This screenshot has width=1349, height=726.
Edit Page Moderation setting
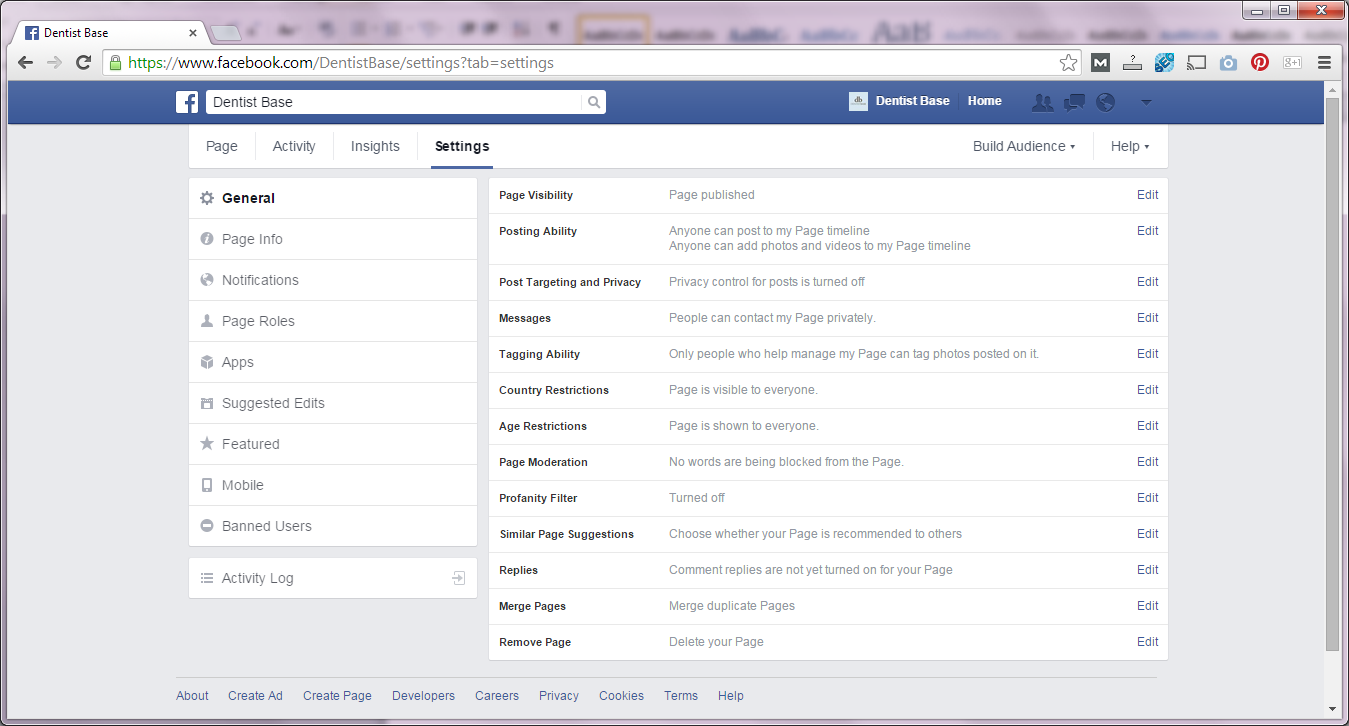pos(1148,462)
